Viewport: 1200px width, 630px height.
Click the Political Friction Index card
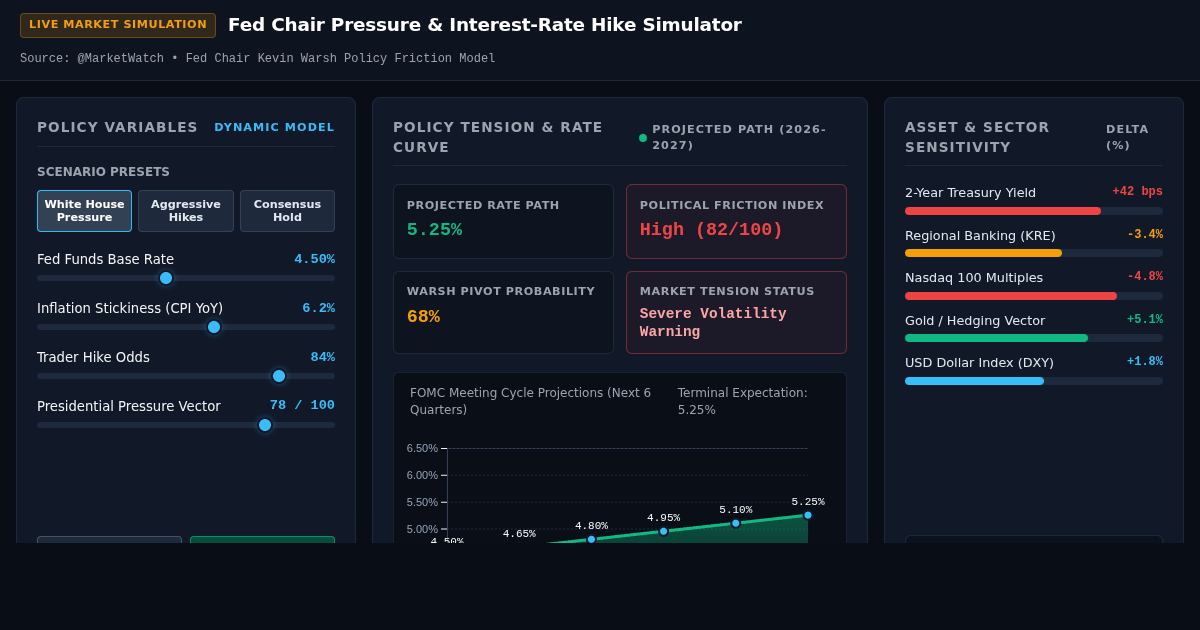point(736,221)
